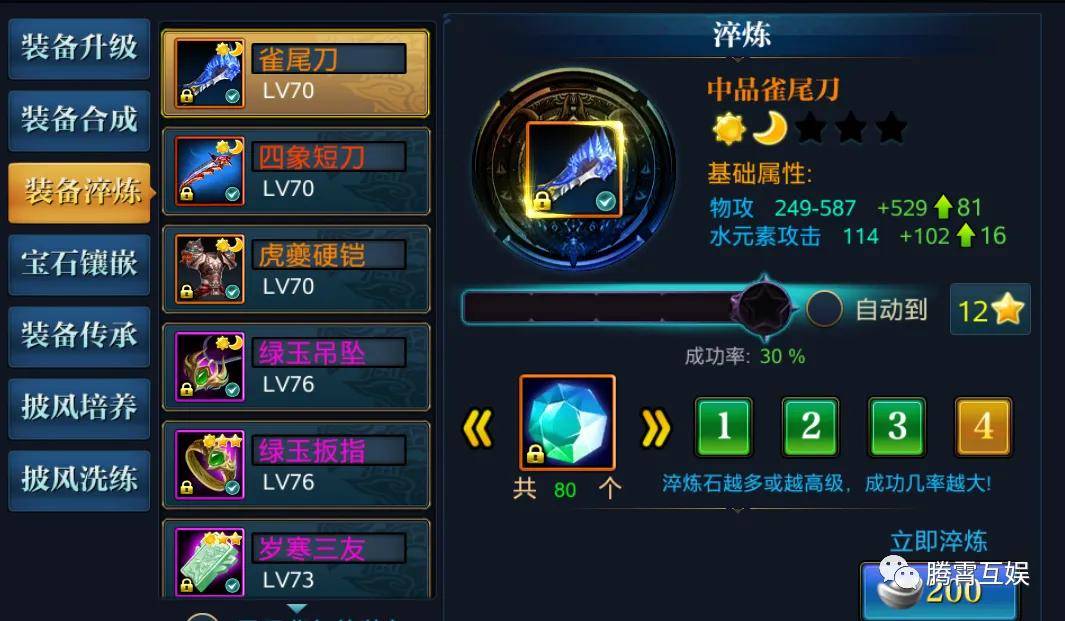Click the blue refining stone gem icon

(567, 423)
